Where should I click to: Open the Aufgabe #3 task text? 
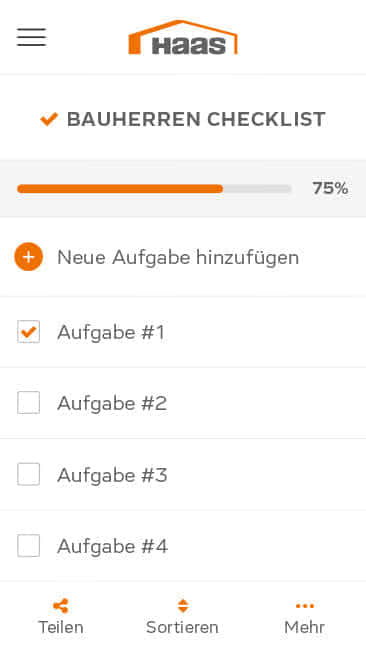click(112, 475)
